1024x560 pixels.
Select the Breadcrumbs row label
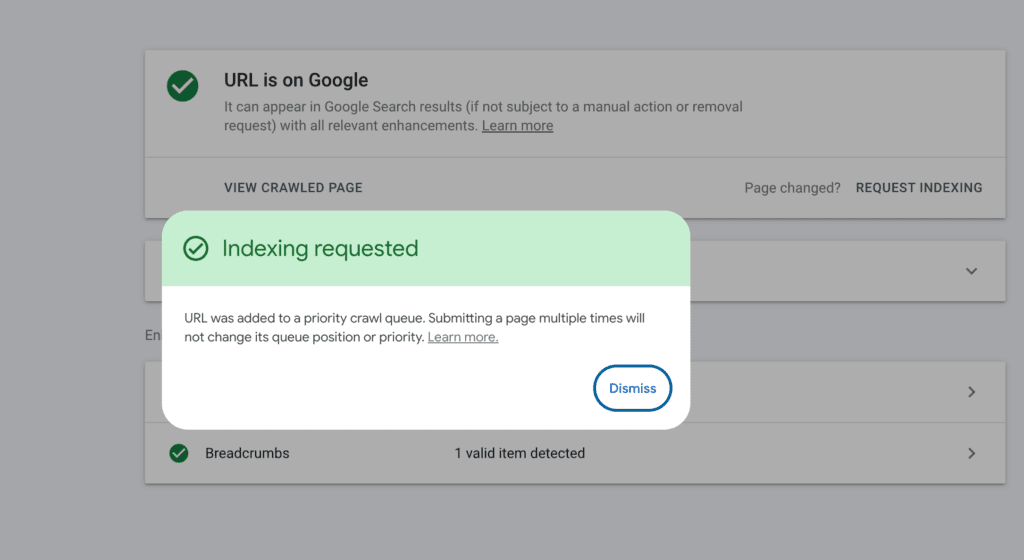247,453
